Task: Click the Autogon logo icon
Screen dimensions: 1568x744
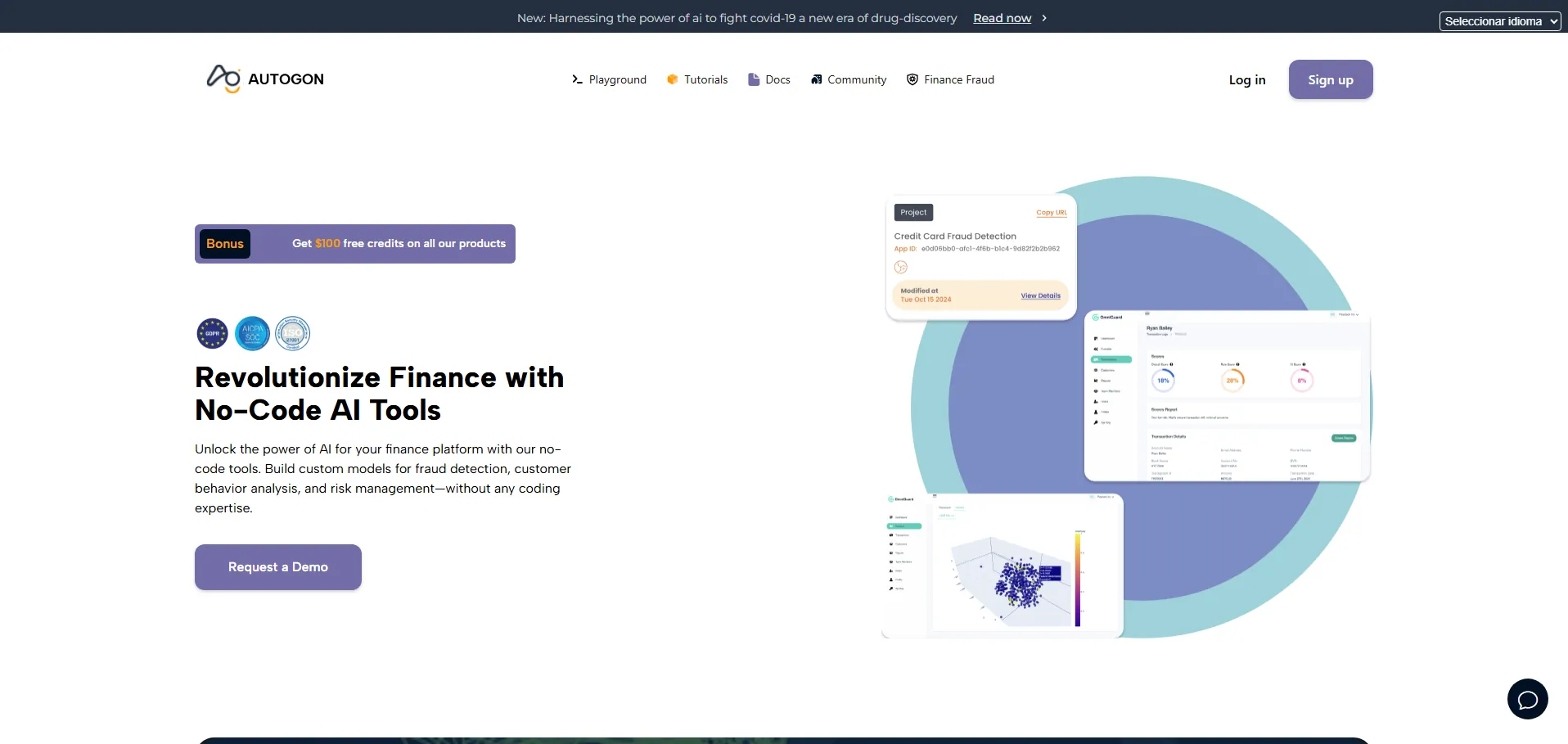Action: [223, 79]
